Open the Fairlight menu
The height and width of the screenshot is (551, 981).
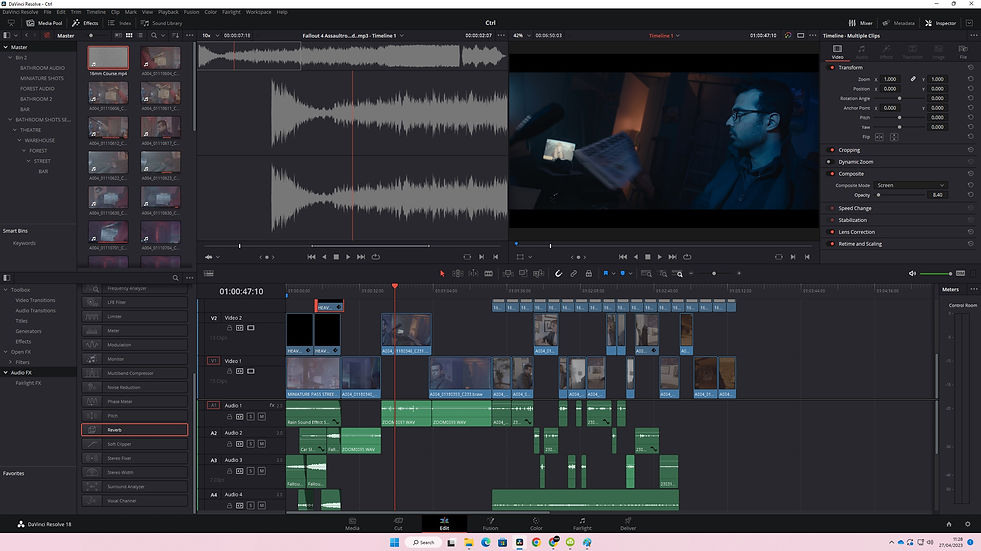(x=229, y=12)
